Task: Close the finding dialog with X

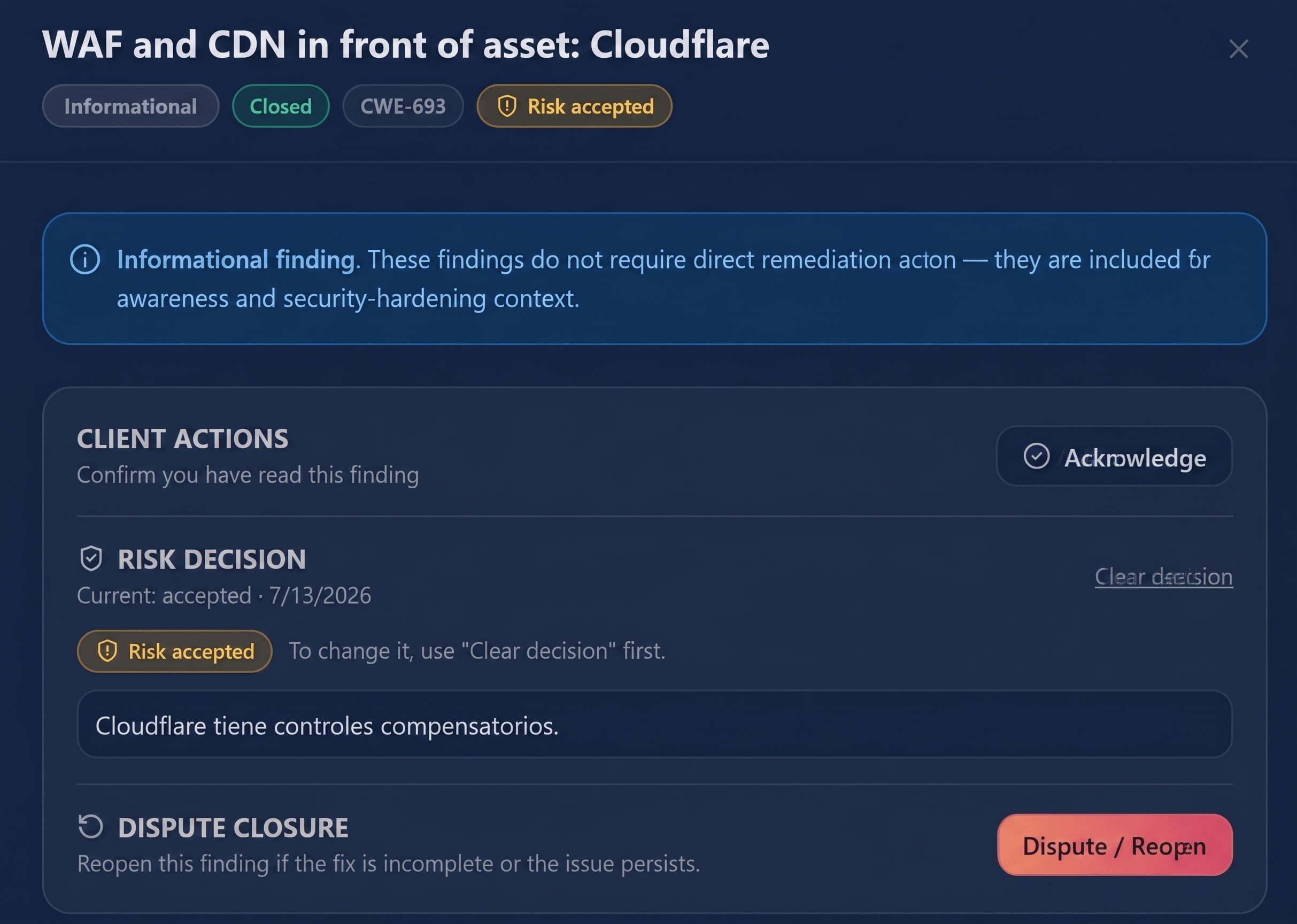Action: coord(1238,49)
